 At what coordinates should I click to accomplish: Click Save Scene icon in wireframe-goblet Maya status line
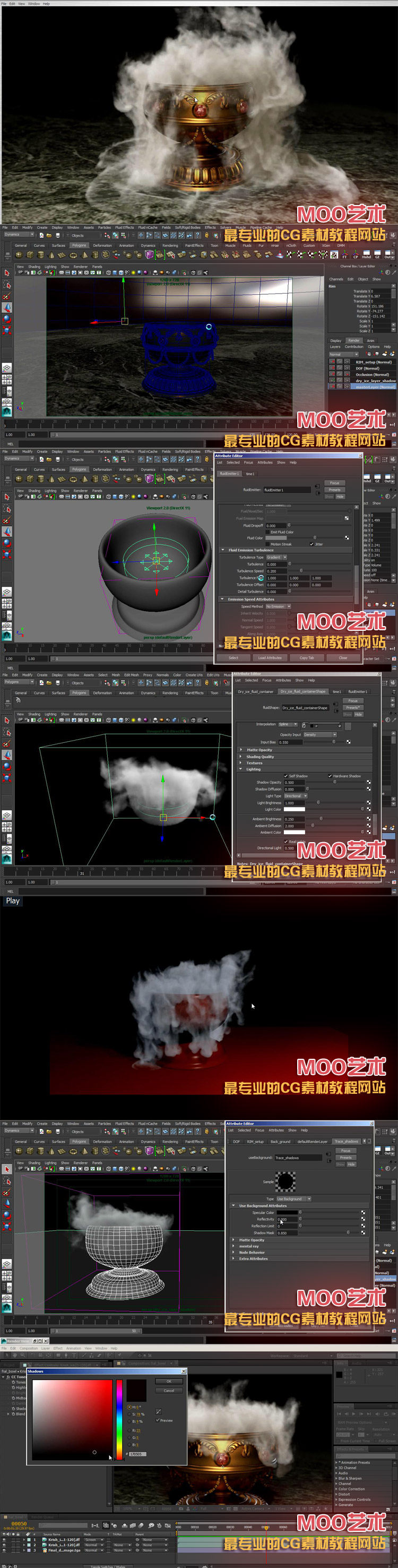58,235
